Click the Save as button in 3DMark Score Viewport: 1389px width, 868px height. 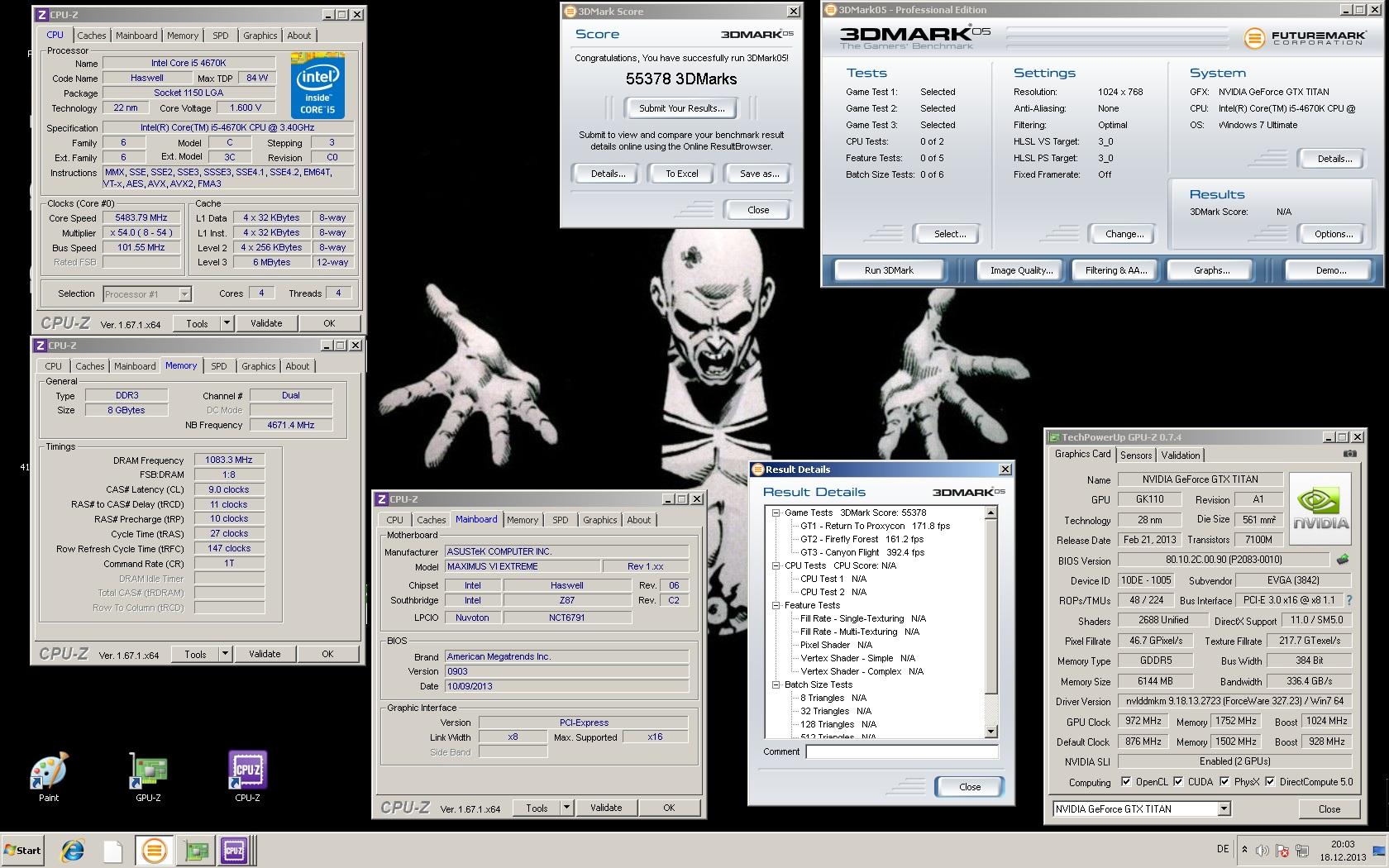click(x=759, y=174)
